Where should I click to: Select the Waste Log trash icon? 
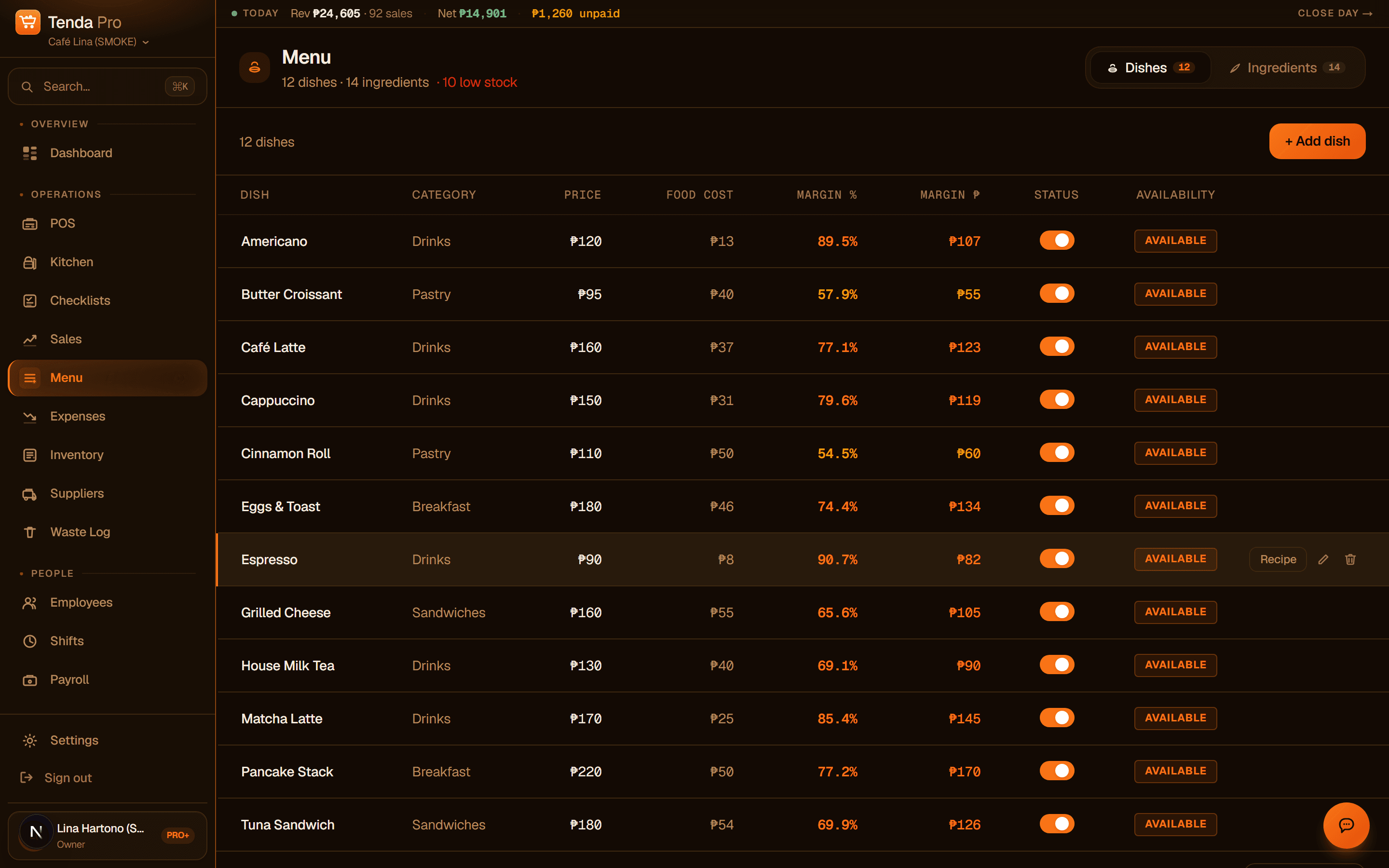[30, 532]
